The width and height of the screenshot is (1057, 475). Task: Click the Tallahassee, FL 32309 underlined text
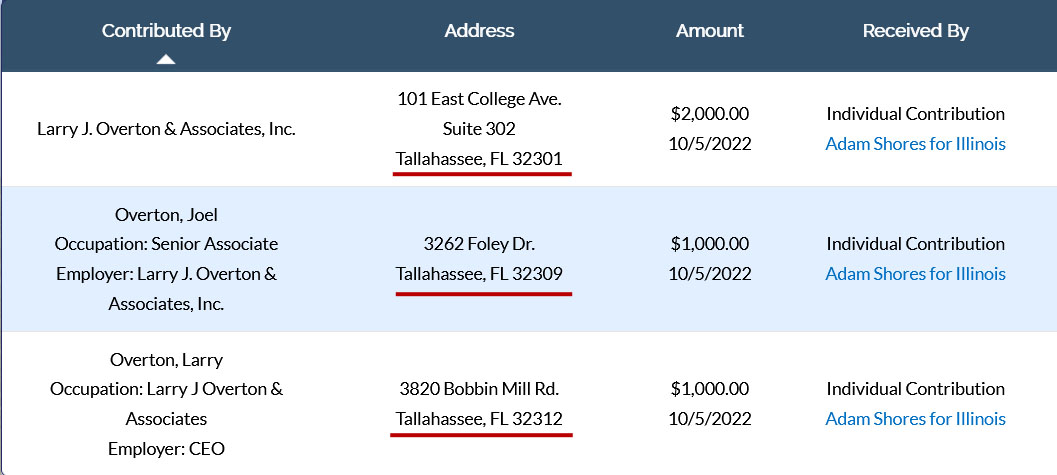click(x=479, y=274)
